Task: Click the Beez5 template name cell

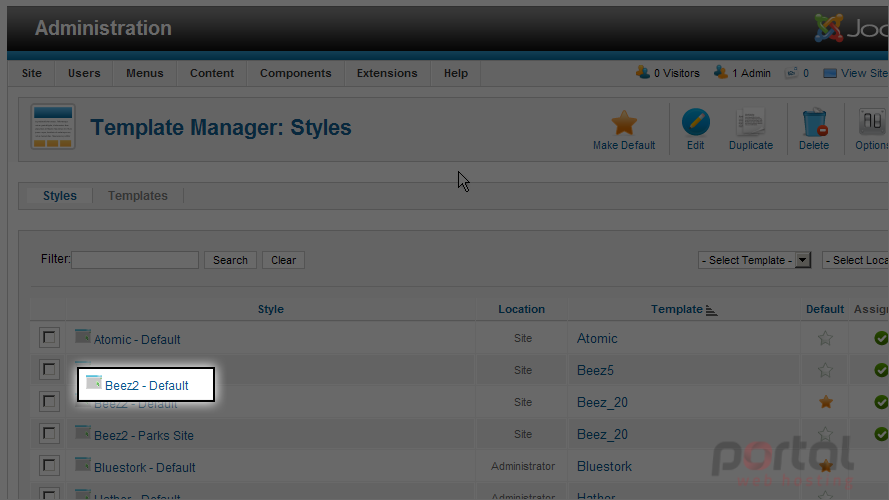Action: point(595,370)
